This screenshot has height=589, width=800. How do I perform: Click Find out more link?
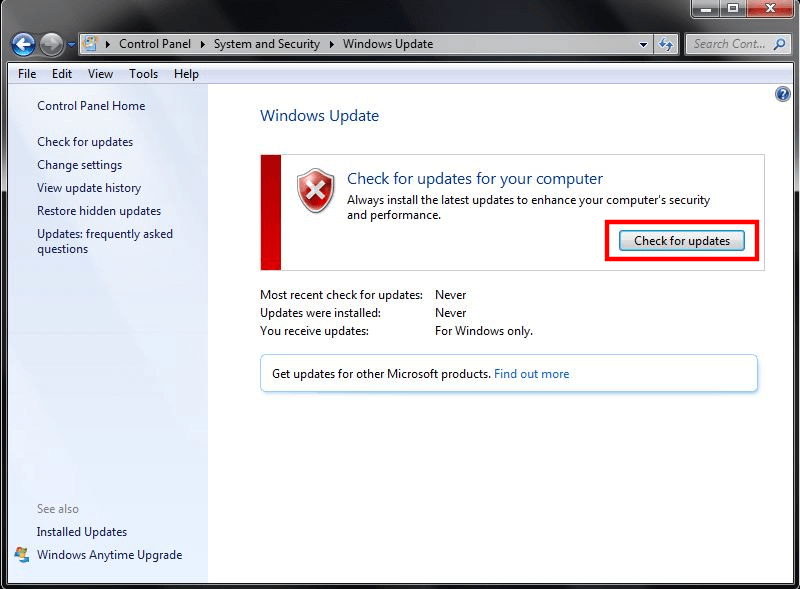(531, 374)
